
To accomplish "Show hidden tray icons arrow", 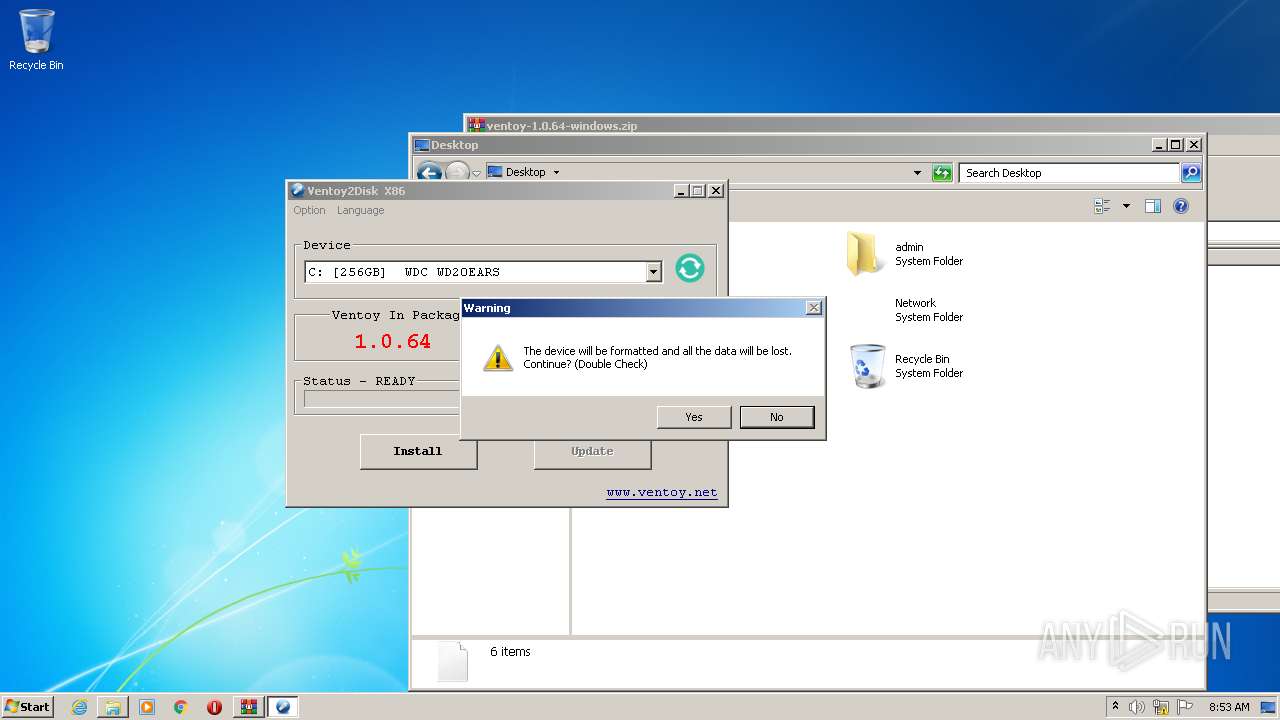I will (1115, 706).
